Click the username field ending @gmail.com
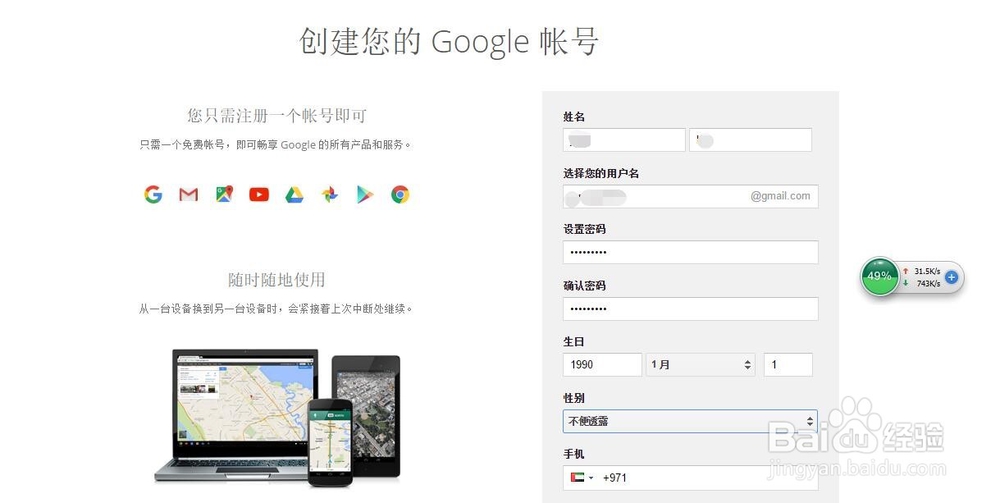Viewport: 1000px width, 503px height. (691, 196)
